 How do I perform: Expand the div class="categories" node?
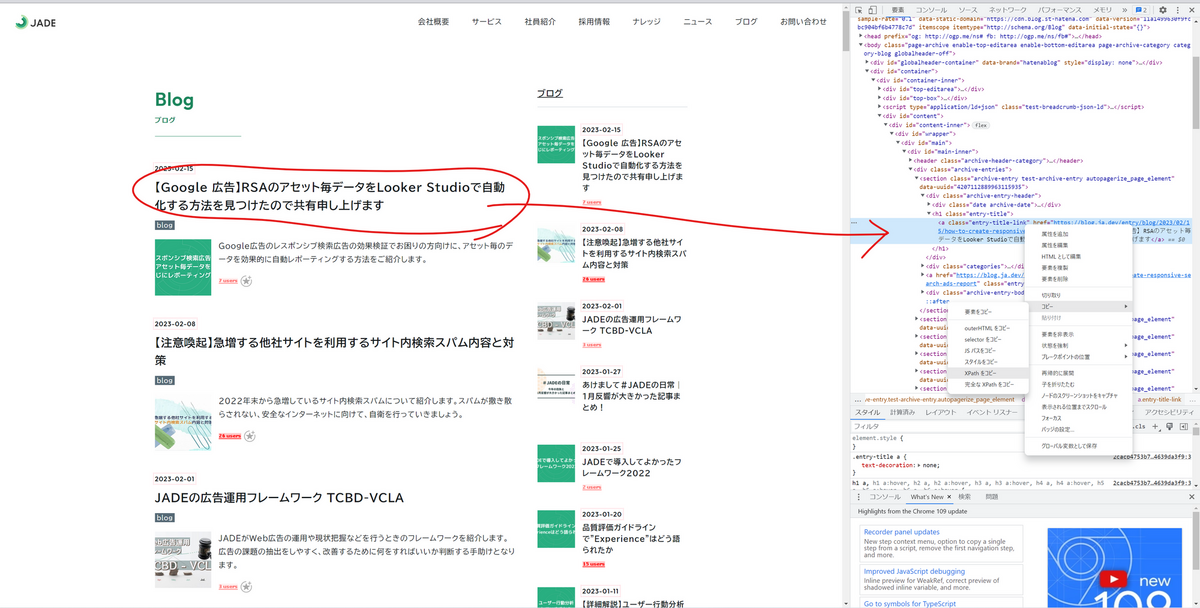pyautogui.click(x=922, y=266)
